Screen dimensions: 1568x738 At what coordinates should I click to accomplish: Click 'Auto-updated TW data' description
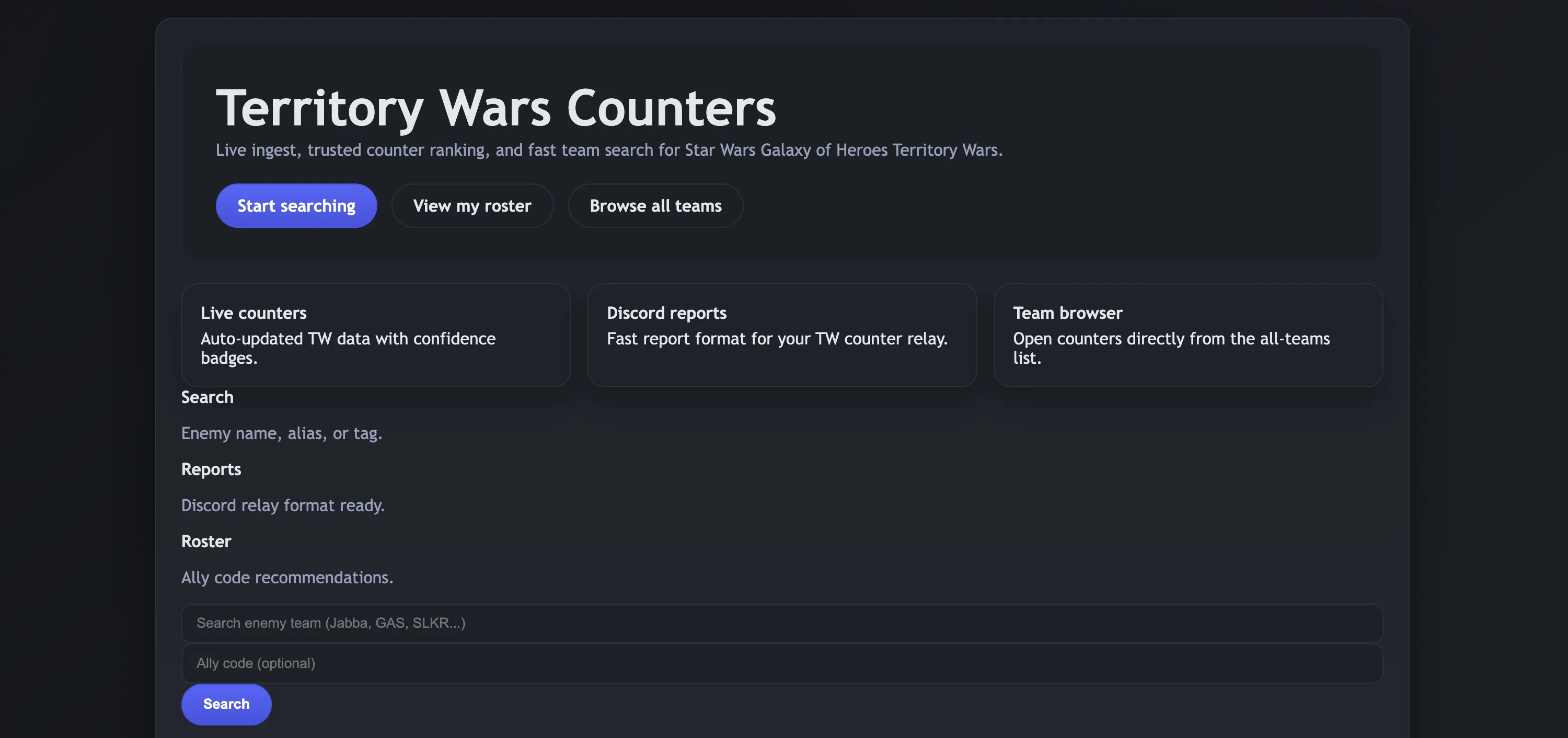tap(348, 348)
